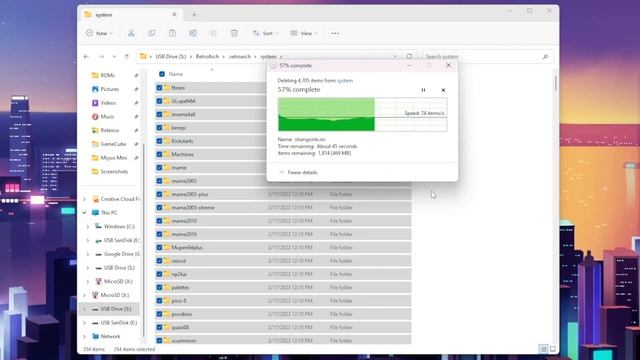
Task: Open address bar history dropdown
Action: (x=395, y=56)
